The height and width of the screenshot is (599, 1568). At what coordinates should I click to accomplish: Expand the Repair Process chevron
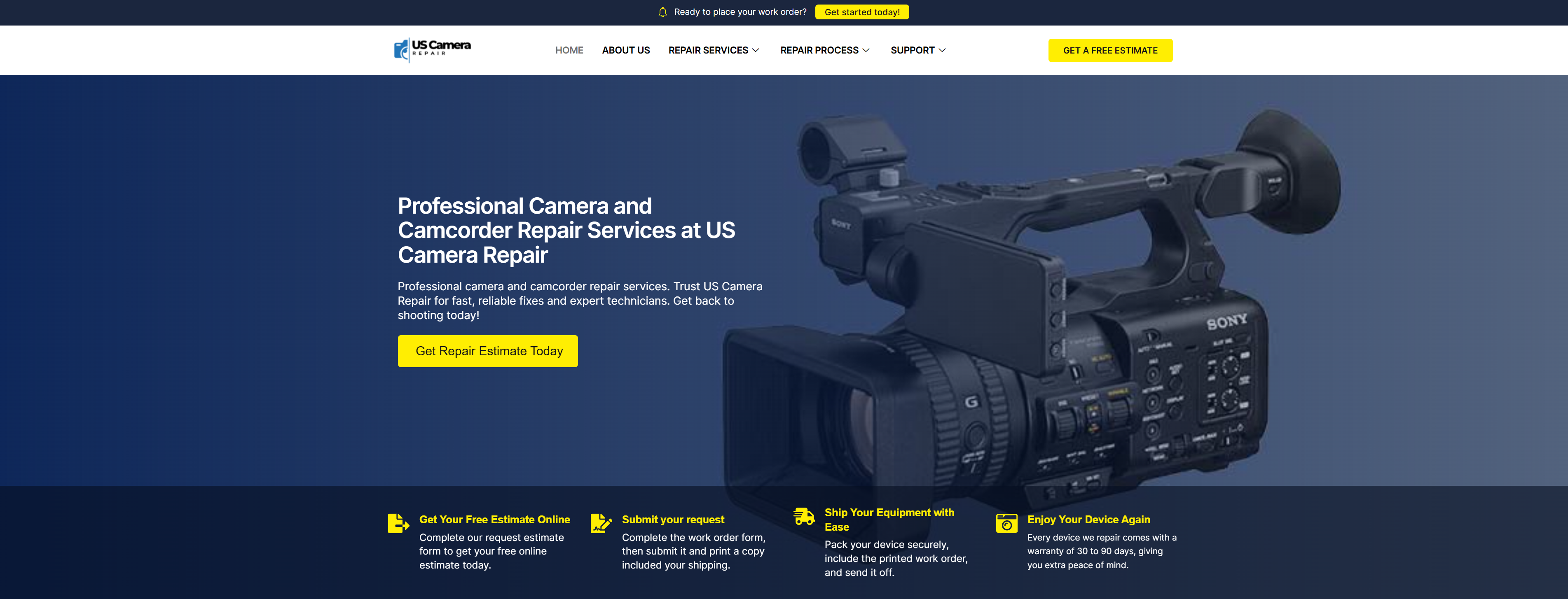pyautogui.click(x=866, y=51)
